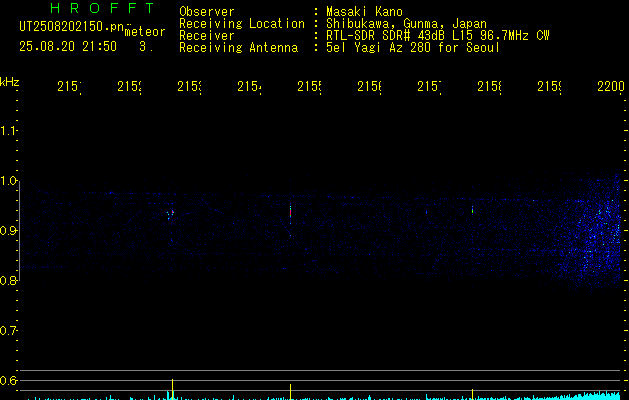Image resolution: width=629 pixels, height=400 pixels.
Task: Click the HROFFT title text
Action: pos(103,8)
